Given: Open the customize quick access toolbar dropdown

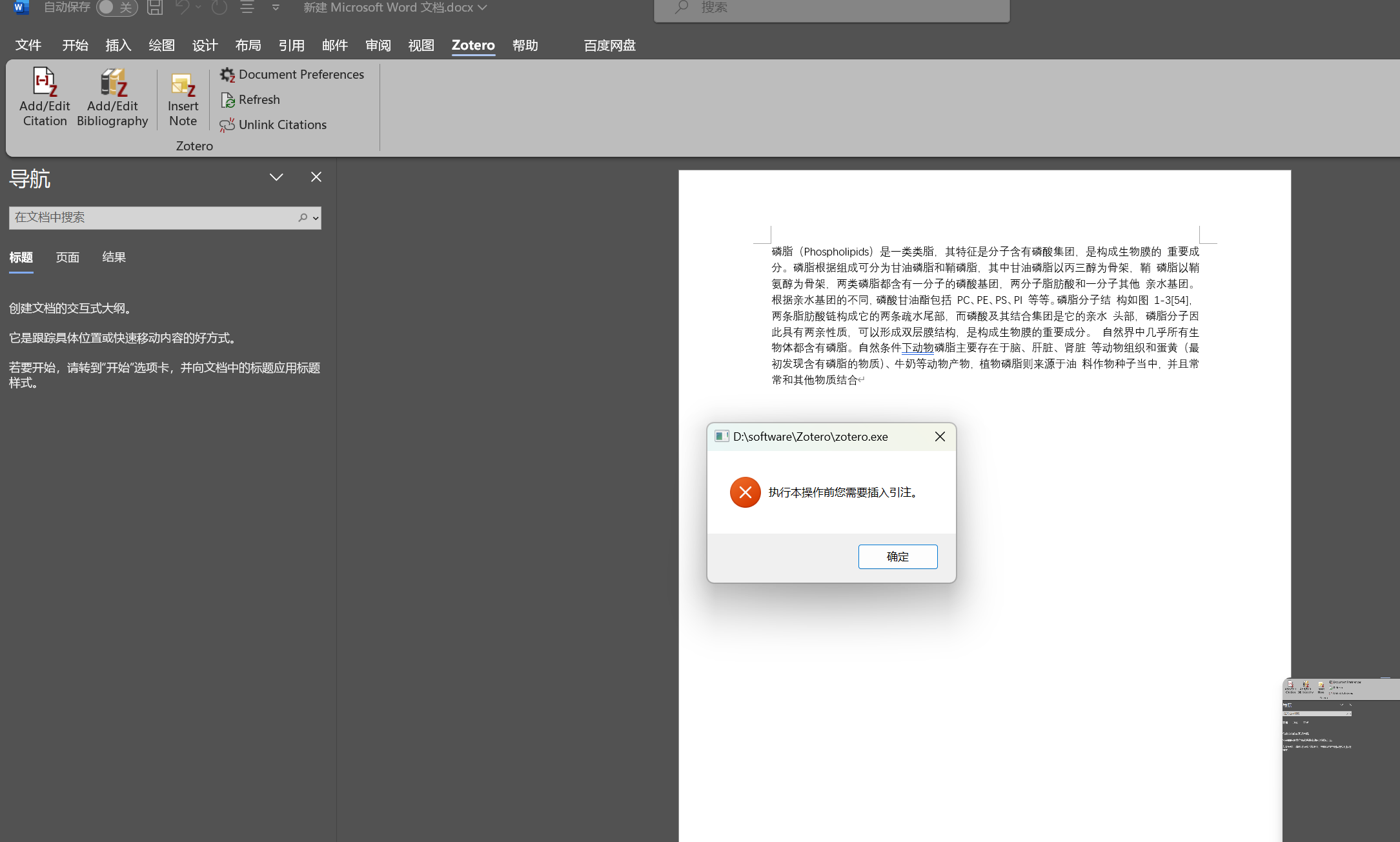Looking at the screenshot, I should point(276,8).
